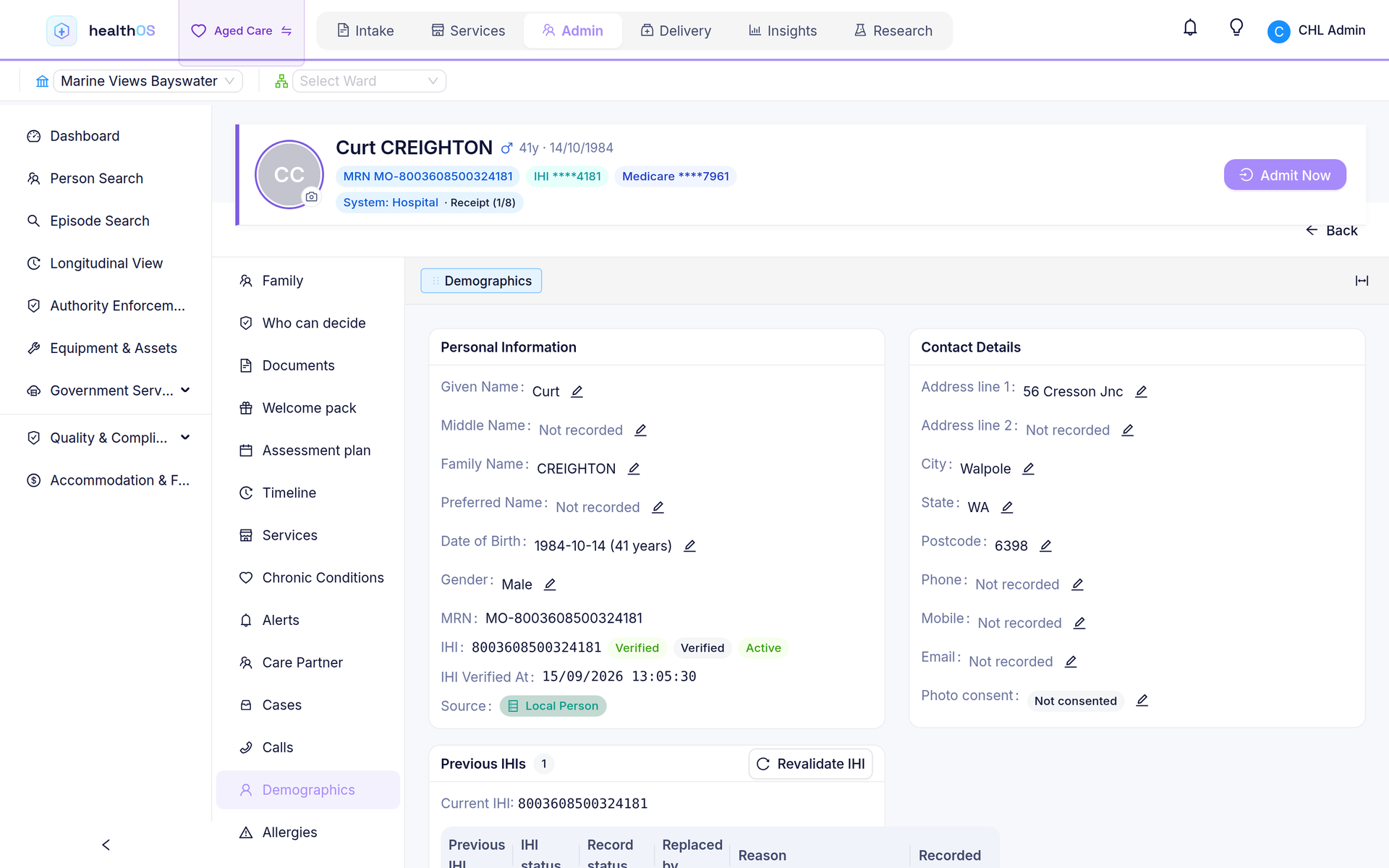Edit Middle Name pencil icon
This screenshot has width=1389, height=868.
click(640, 430)
